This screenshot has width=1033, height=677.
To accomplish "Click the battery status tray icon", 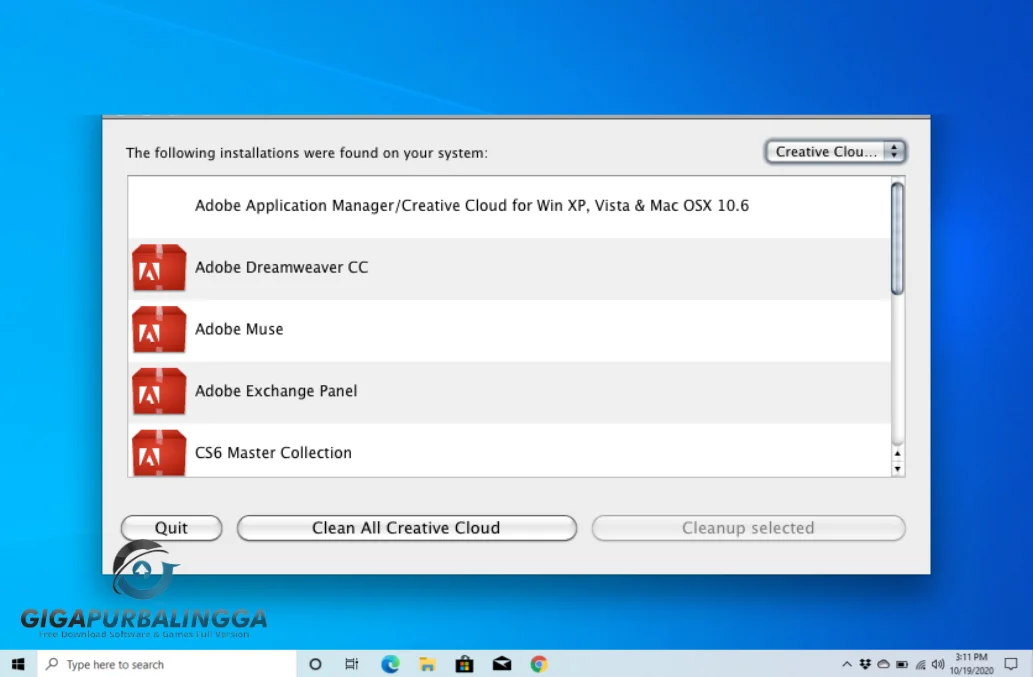I will coord(902,664).
